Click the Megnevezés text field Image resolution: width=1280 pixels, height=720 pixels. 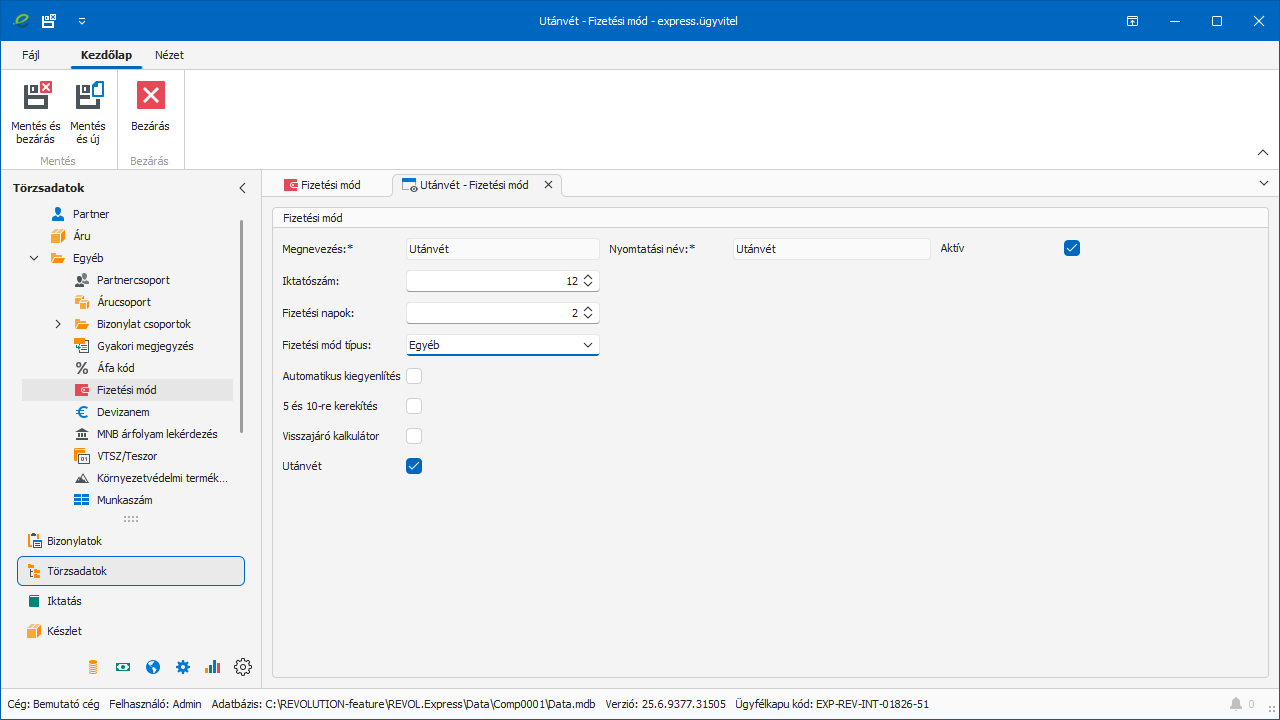coord(502,249)
